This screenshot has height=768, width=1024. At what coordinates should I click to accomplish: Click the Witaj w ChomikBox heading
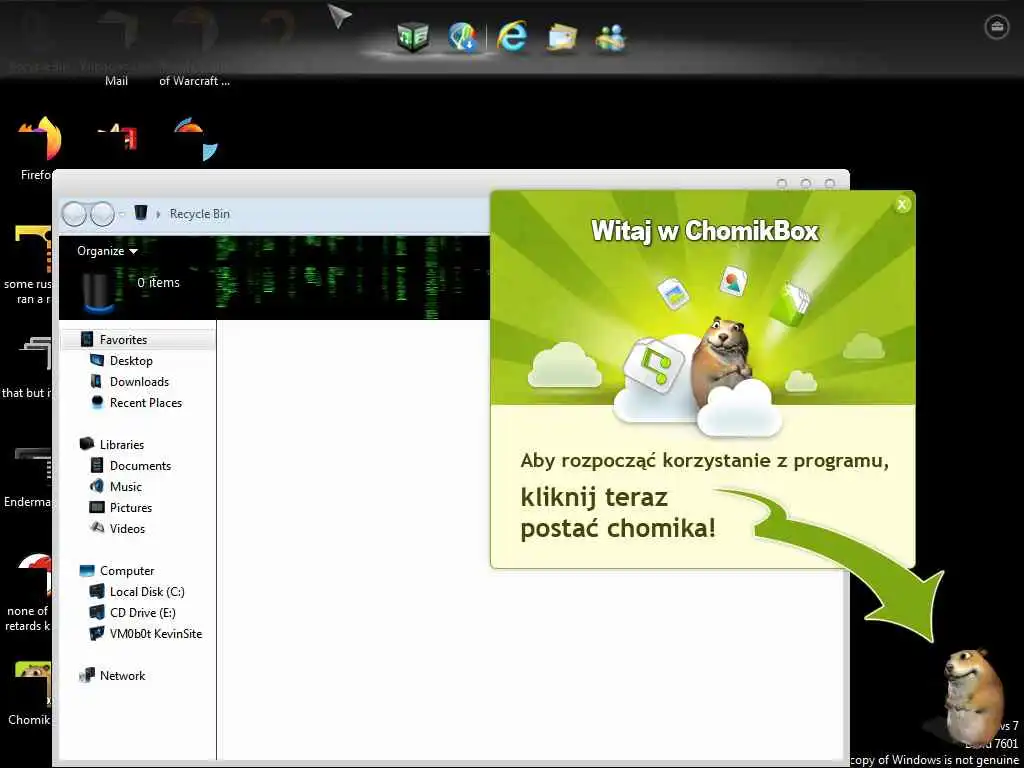[x=704, y=231]
